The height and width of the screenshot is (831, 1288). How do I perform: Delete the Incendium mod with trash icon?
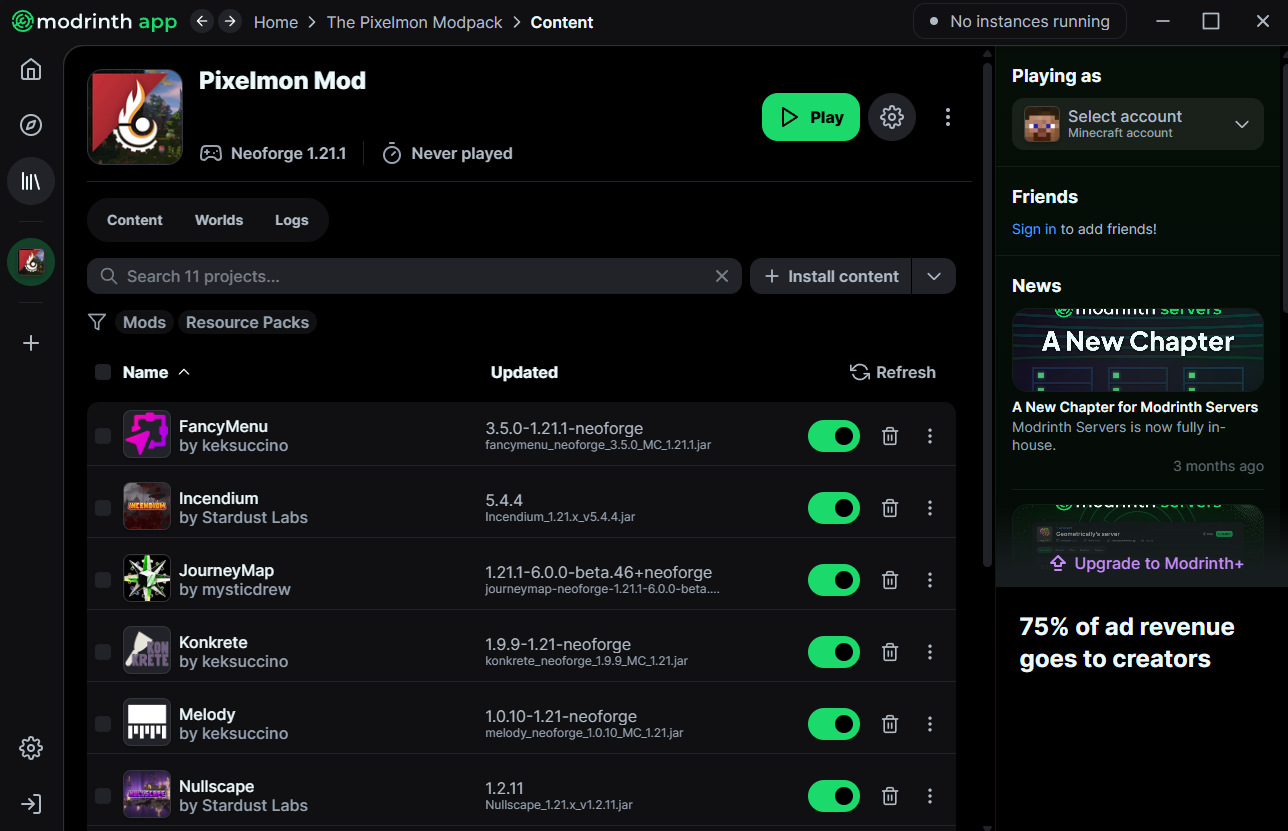click(890, 508)
